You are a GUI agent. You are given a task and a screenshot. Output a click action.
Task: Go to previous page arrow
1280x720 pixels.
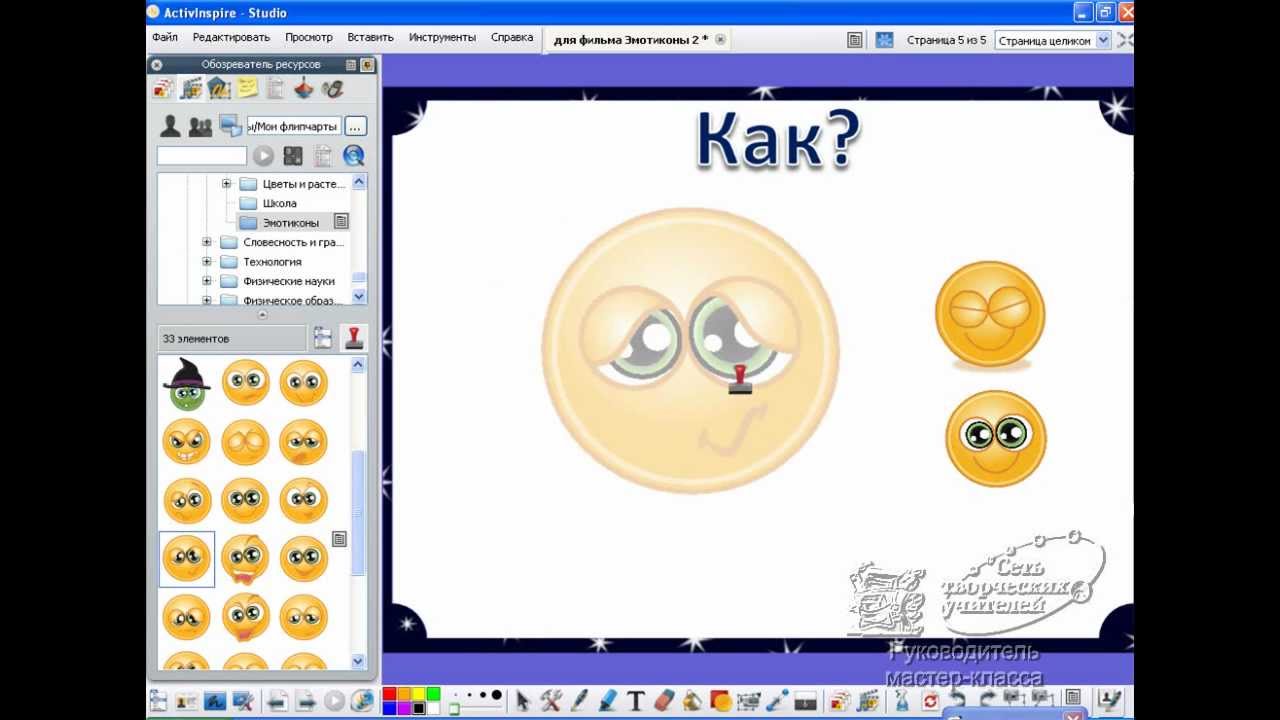coord(277,701)
